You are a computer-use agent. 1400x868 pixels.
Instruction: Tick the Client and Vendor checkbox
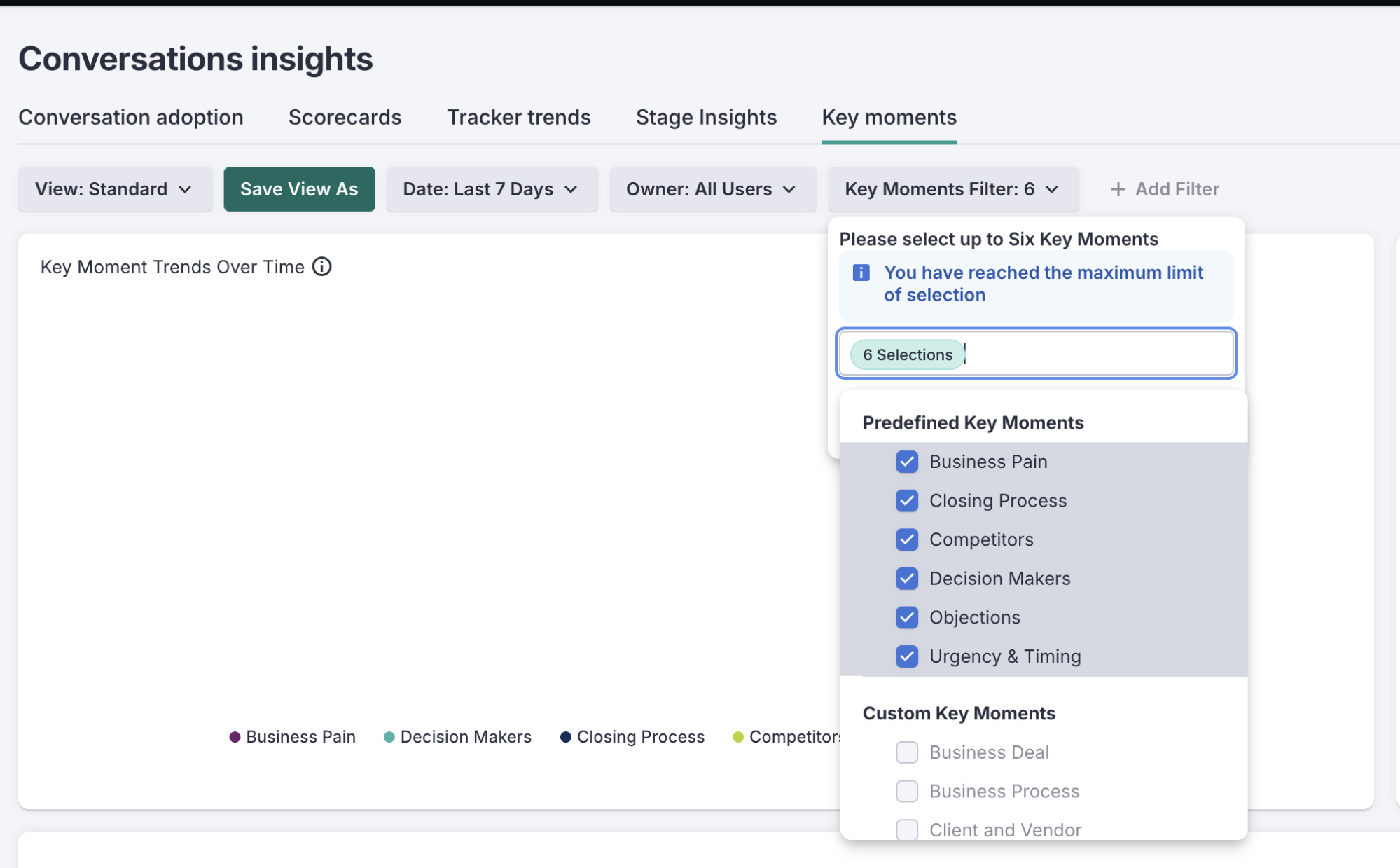tap(907, 830)
